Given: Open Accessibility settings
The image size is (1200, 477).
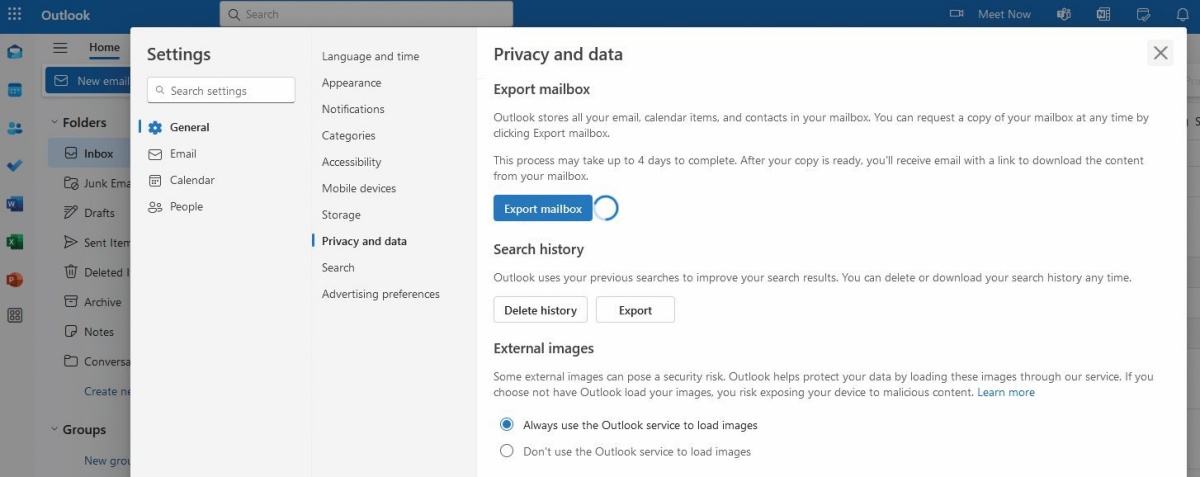Looking at the screenshot, I should [351, 162].
